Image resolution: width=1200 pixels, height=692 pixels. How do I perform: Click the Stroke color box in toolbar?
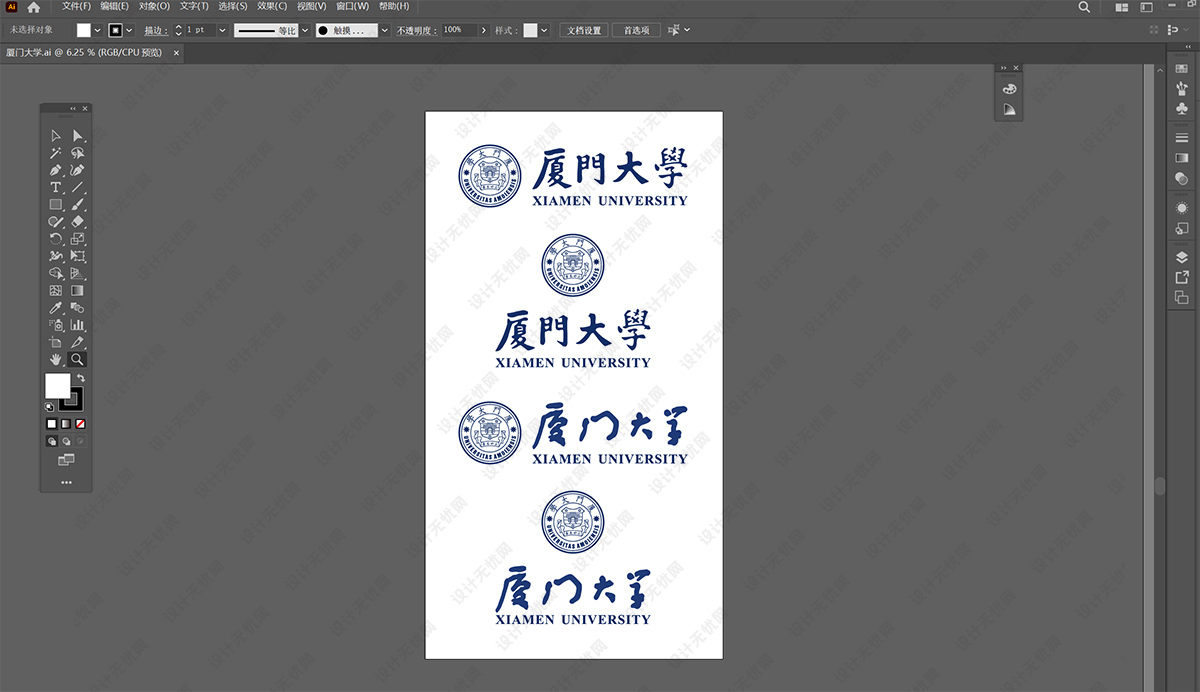(71, 399)
